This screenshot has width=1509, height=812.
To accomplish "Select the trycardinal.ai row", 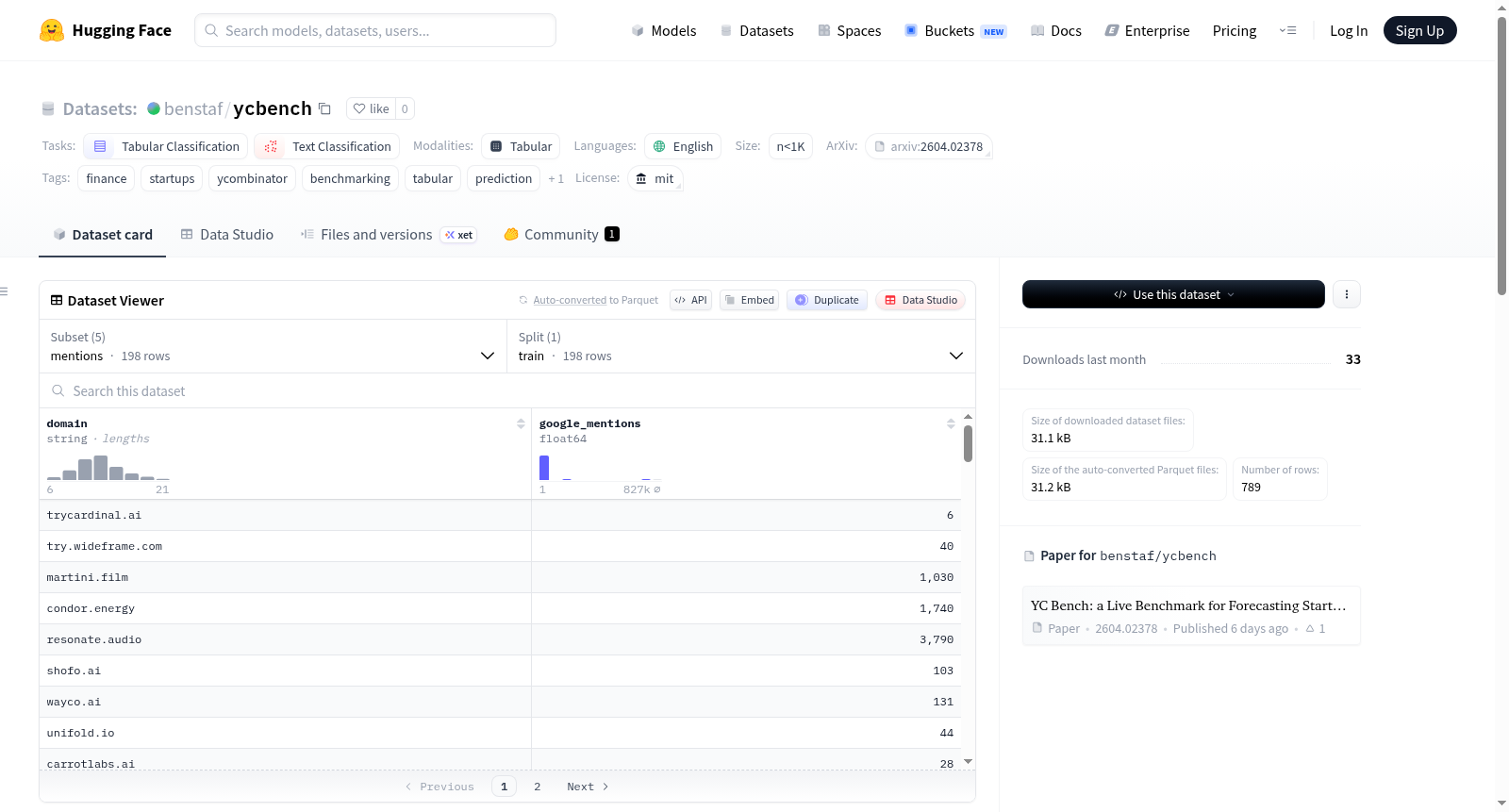I will (500, 515).
